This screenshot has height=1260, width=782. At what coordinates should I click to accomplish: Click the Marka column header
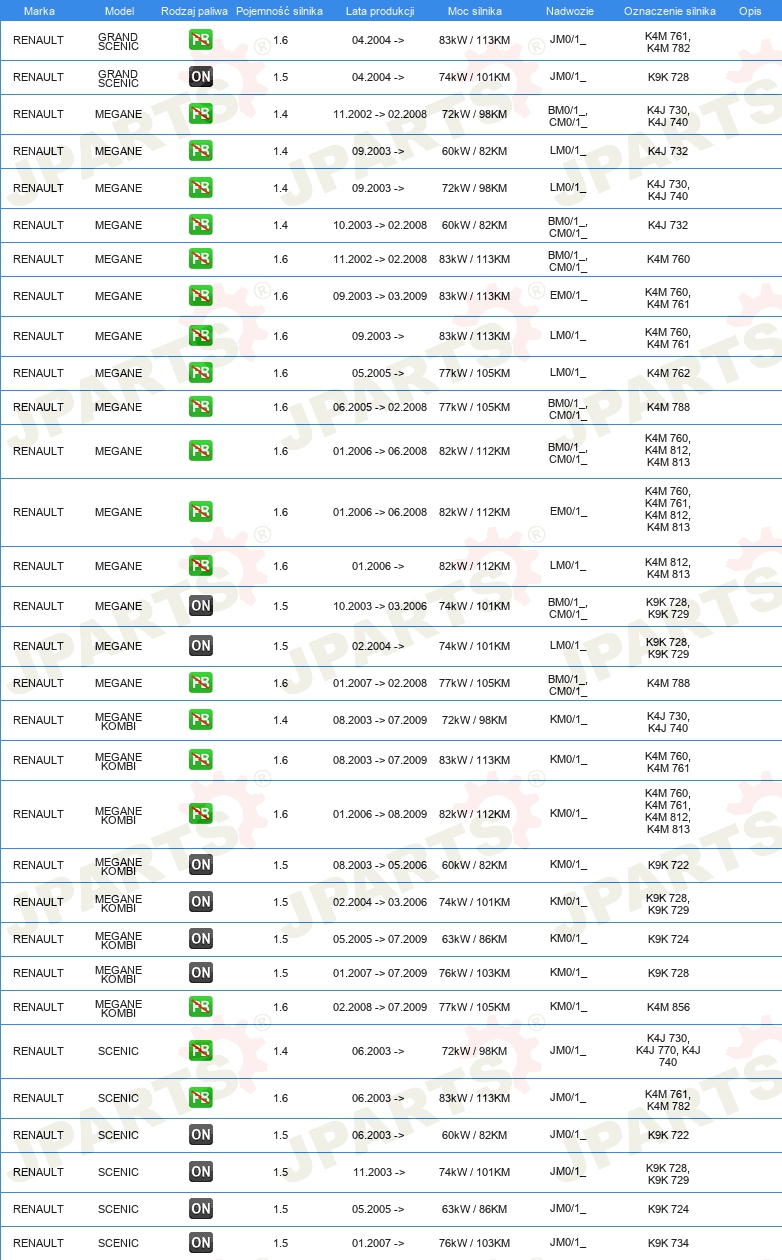pyautogui.click(x=39, y=11)
